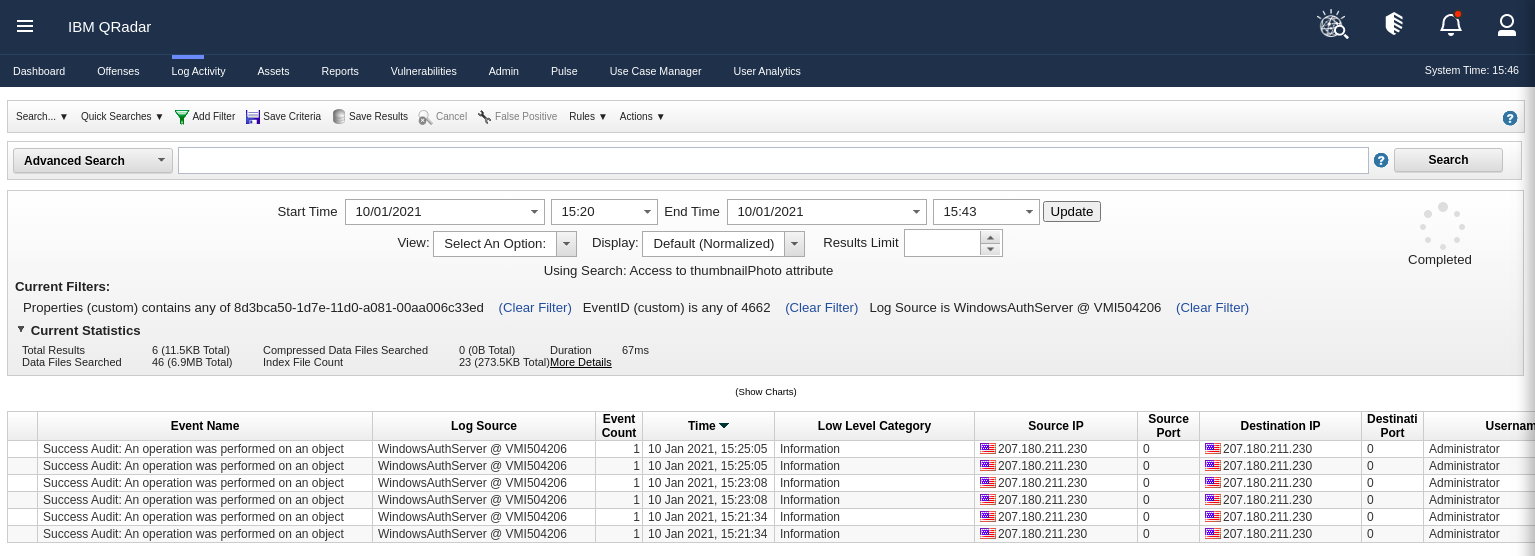Sort by the Log Source column header

point(484,426)
